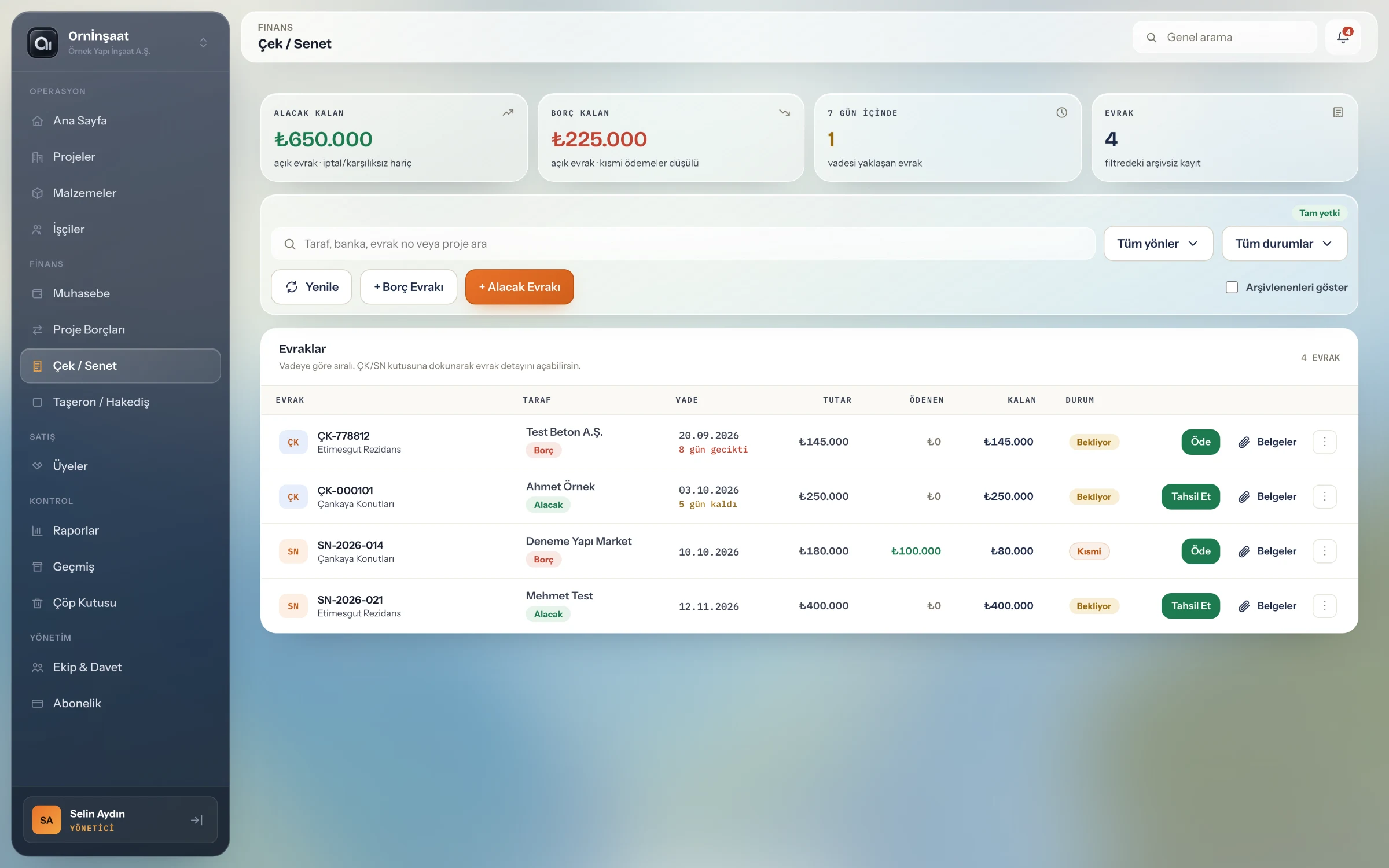Open SN badge of SN-2026-021 row
1389x868 pixels.
293,606
